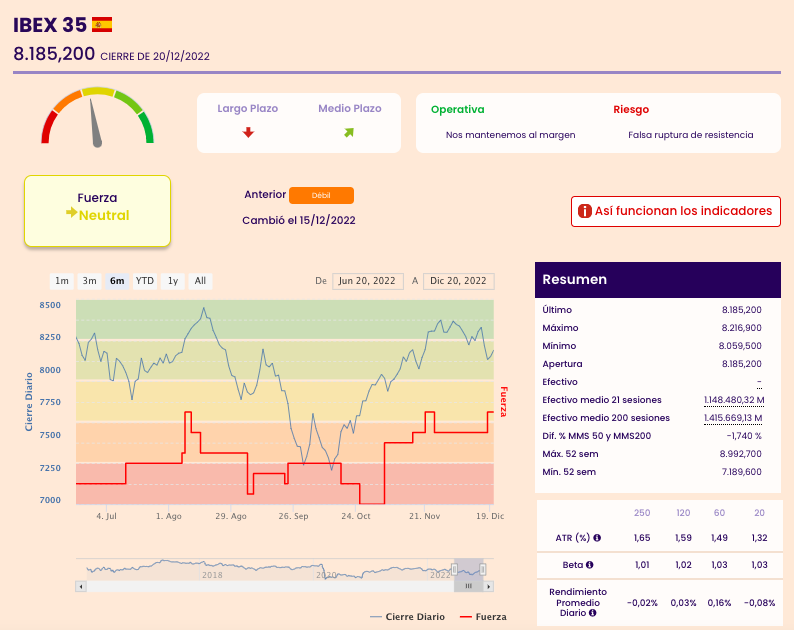Screen dimensions: 794x630
Task: Click the 250 column header
Action: 642,513
